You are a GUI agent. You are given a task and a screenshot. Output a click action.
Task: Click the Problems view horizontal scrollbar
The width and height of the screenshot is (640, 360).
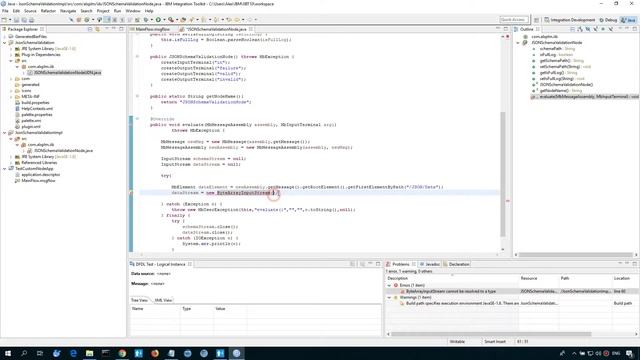coord(491,334)
